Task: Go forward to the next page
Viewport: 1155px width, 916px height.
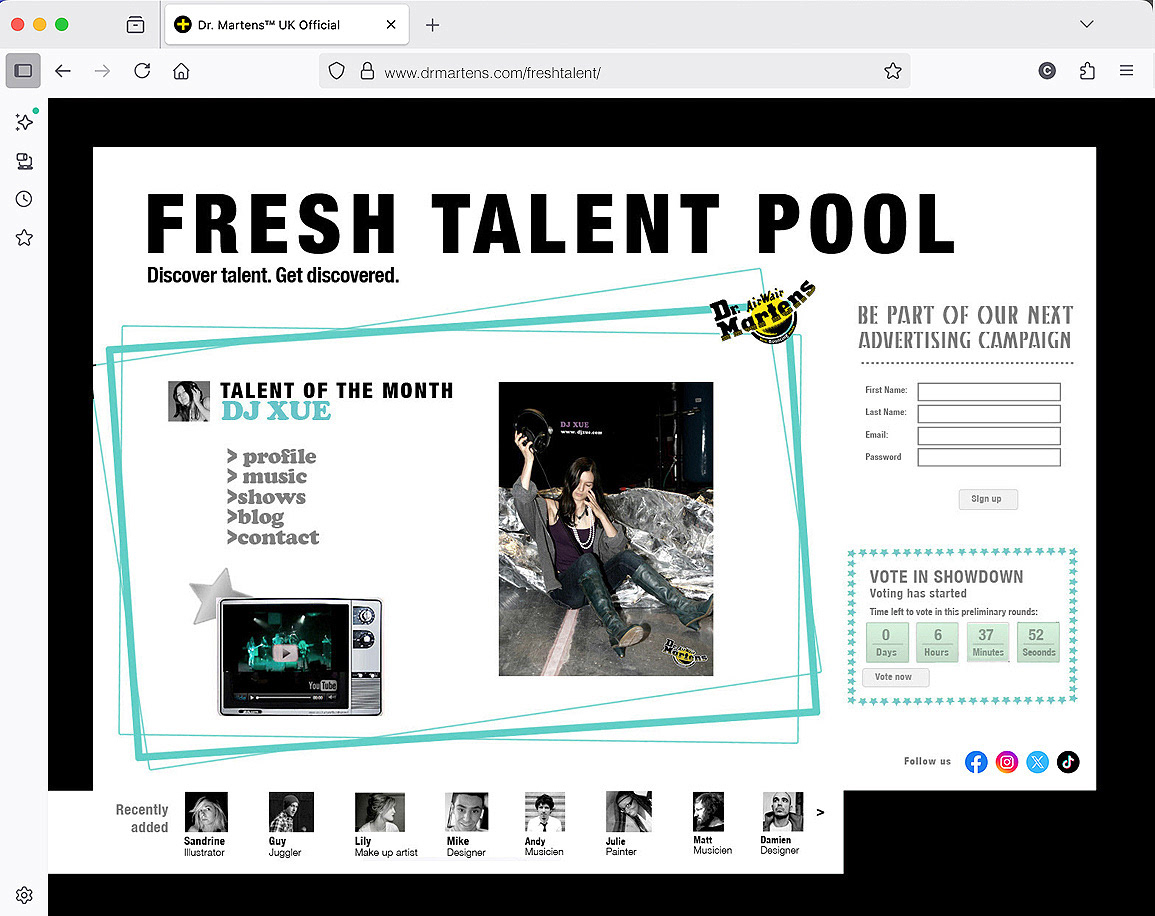Action: coord(102,71)
